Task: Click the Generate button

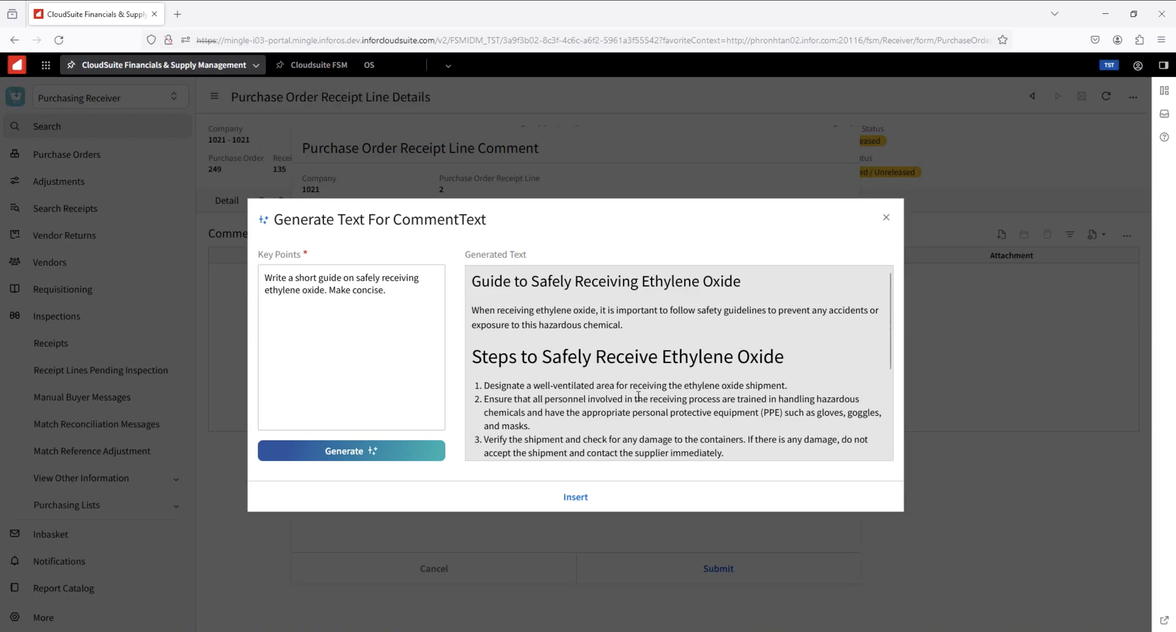Action: pyautogui.click(x=351, y=451)
